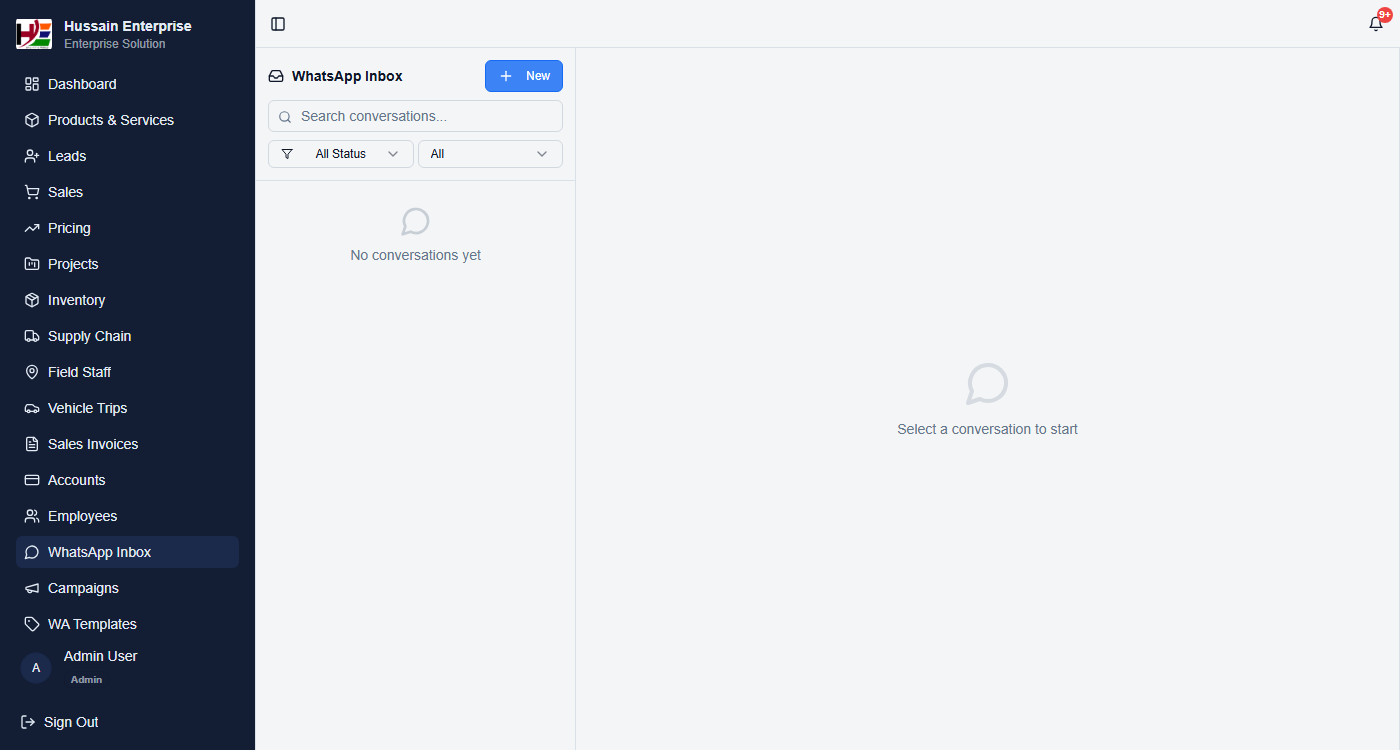Open the All dropdown beside the status filter

(490, 154)
